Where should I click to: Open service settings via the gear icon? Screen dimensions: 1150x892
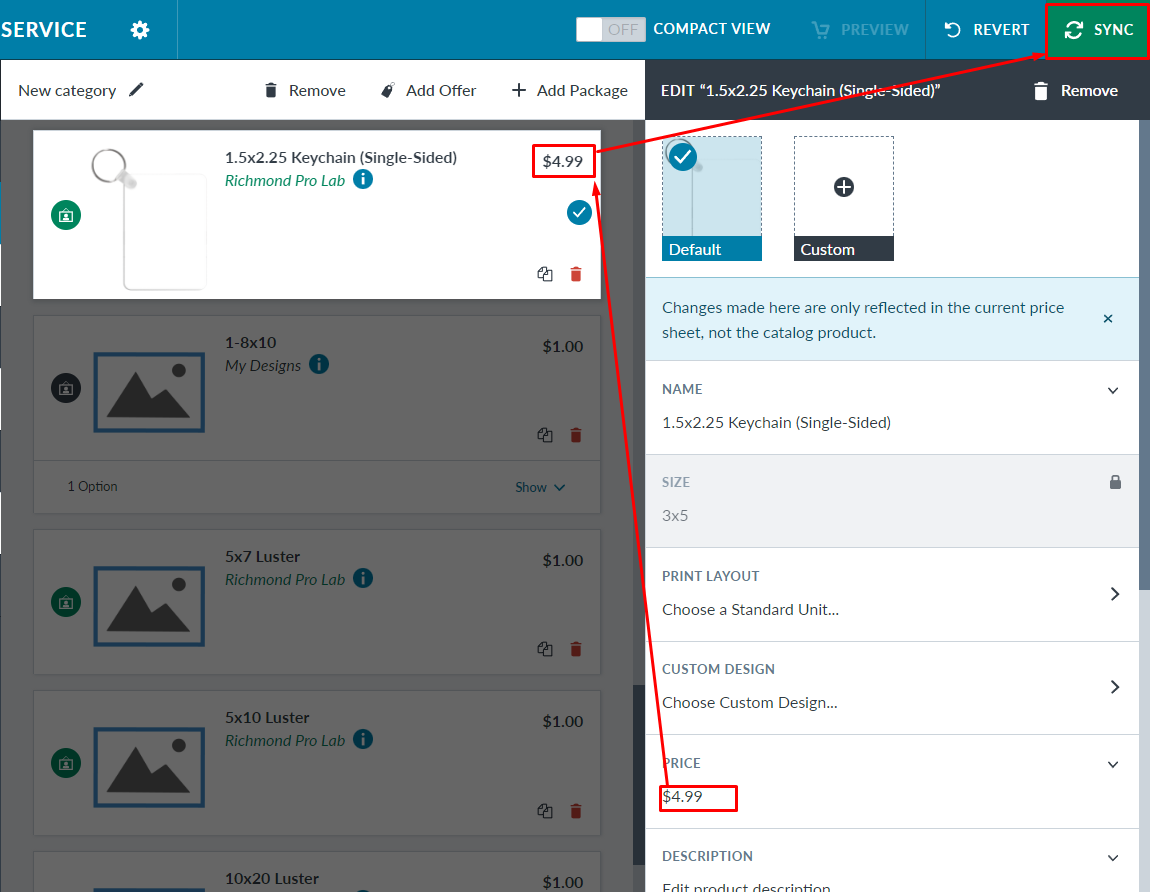139,29
